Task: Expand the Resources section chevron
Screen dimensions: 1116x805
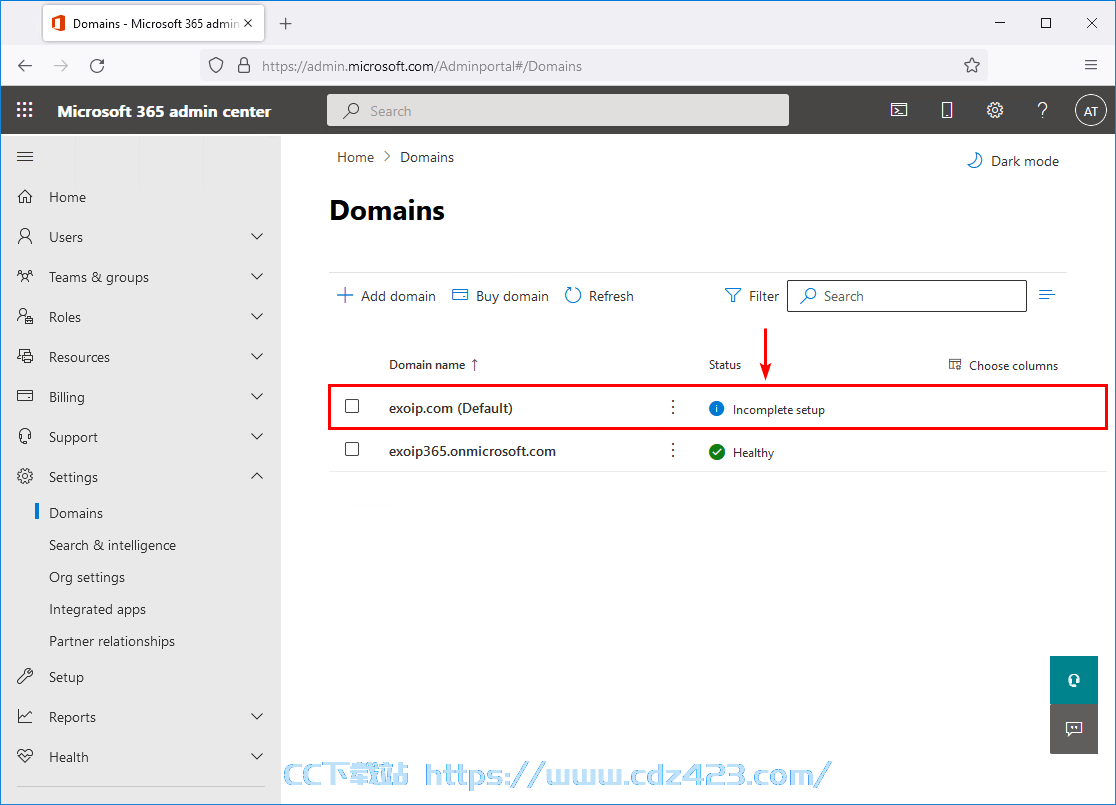Action: (x=257, y=356)
